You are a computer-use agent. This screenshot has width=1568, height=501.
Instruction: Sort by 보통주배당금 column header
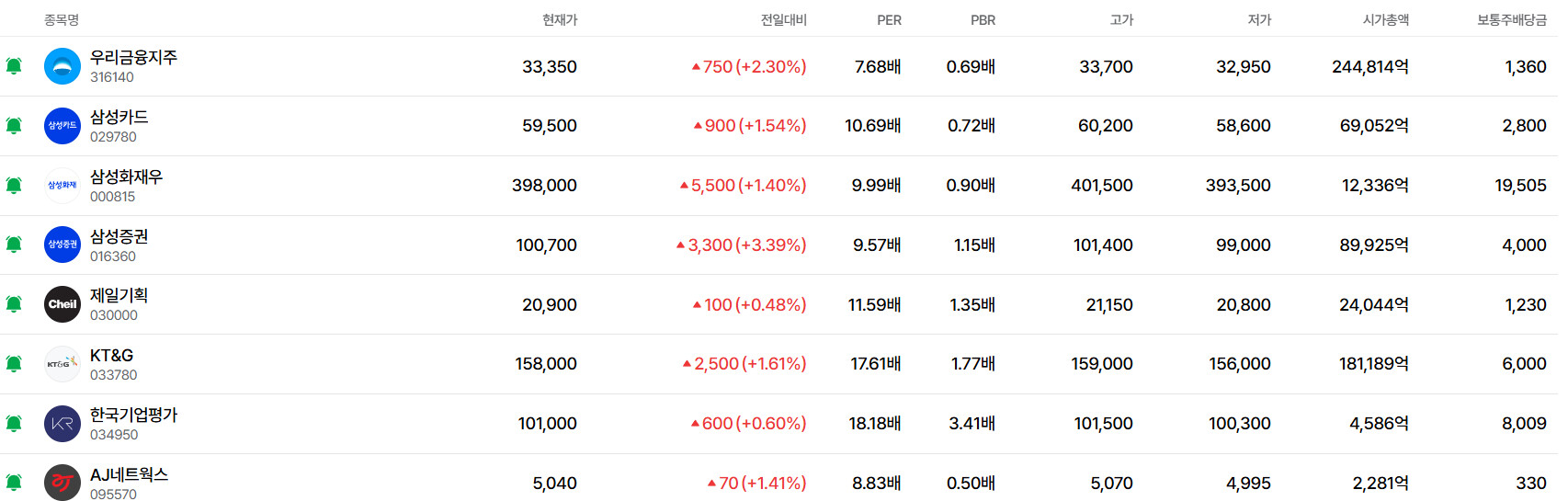pos(1511,19)
